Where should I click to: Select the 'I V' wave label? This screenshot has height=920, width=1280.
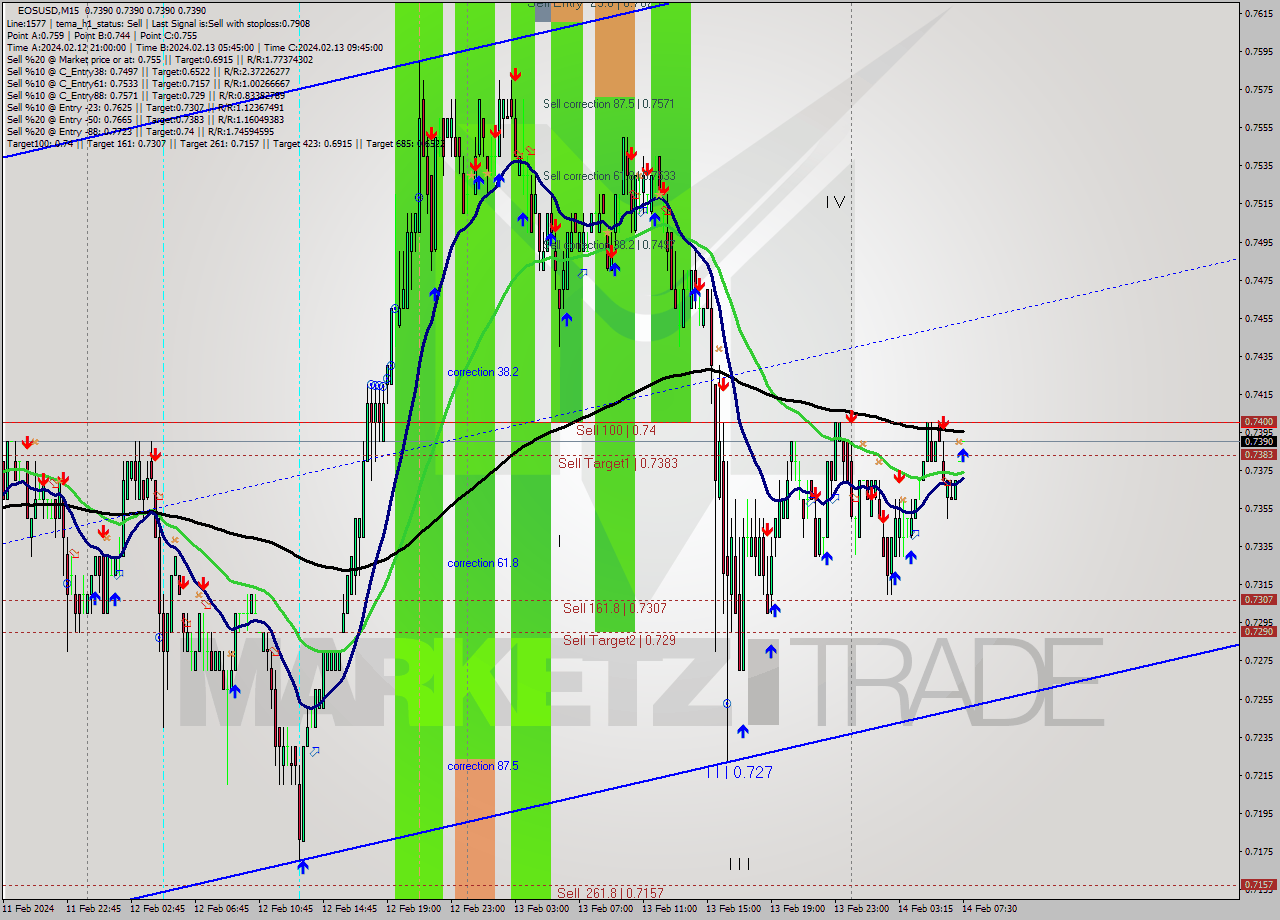click(835, 202)
